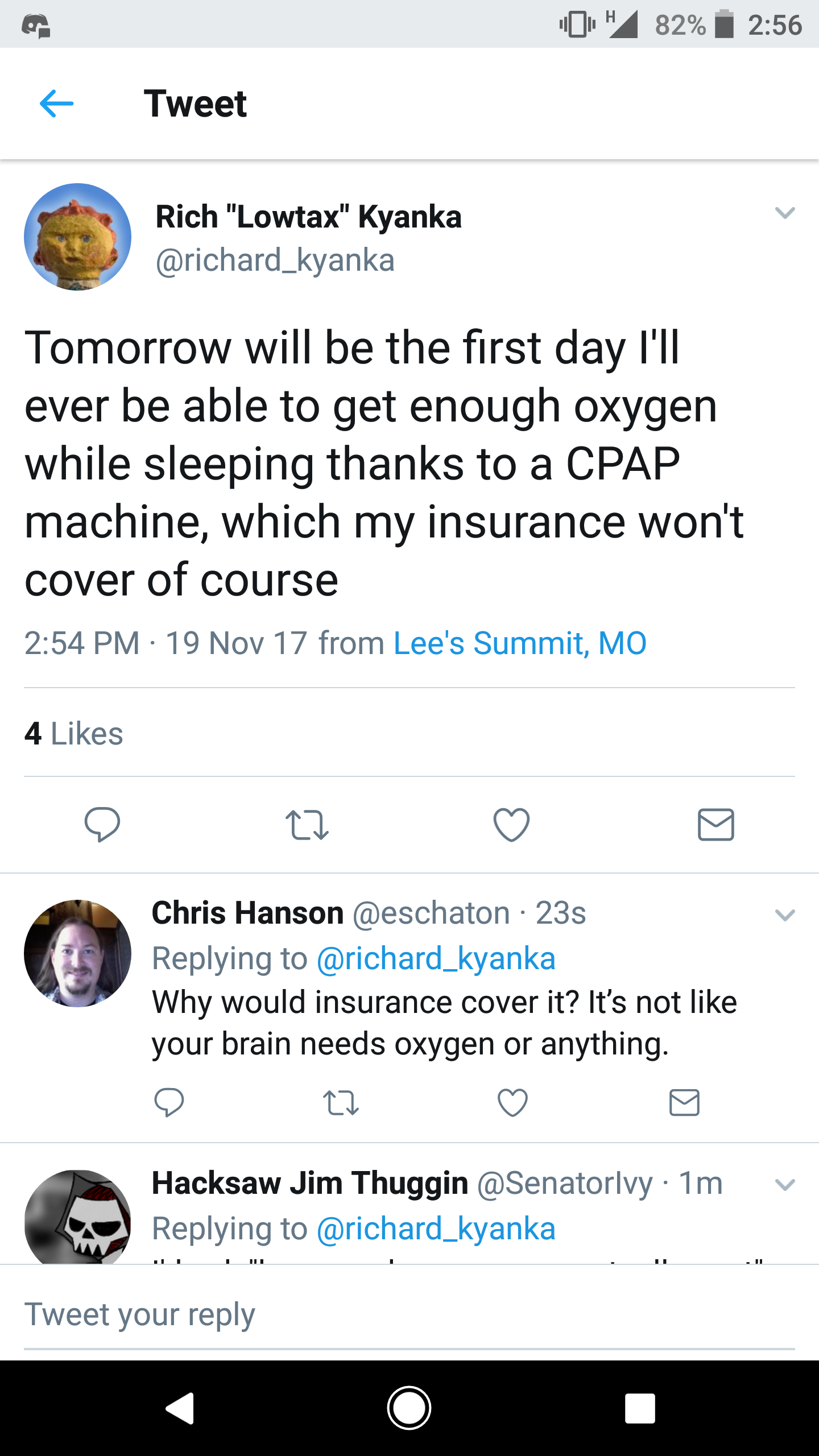Screen dimensions: 819x1456
Task: Tap the Android recent apps square button
Action: click(640, 1408)
